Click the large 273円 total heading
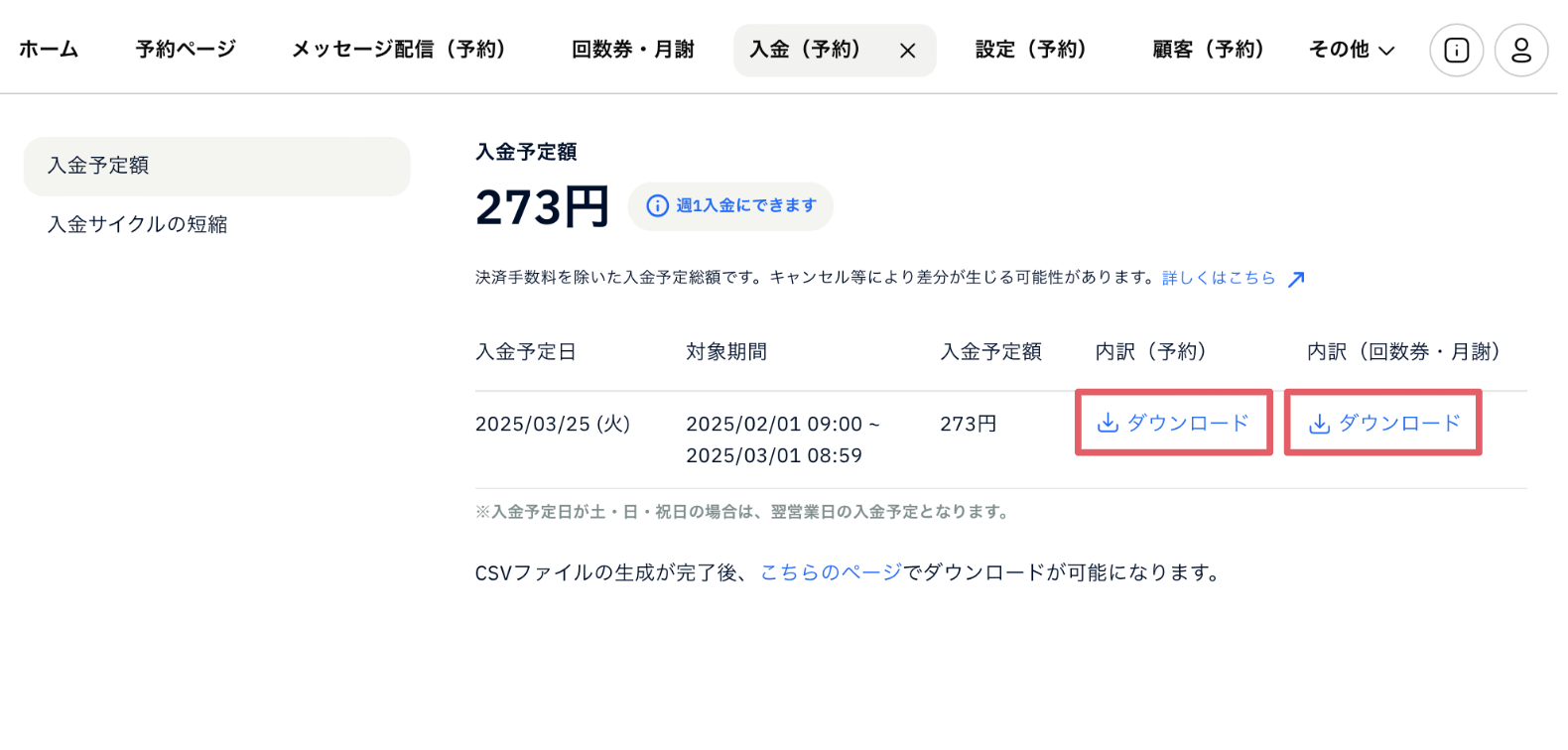Viewport: 1568px width, 750px height. tap(542, 207)
